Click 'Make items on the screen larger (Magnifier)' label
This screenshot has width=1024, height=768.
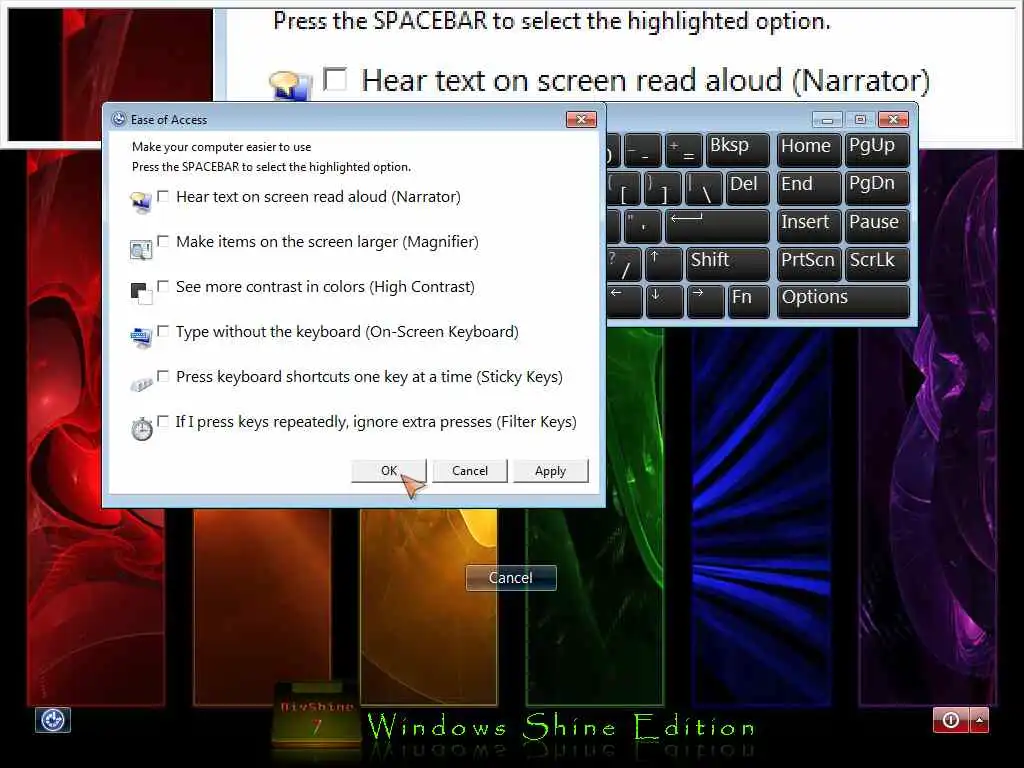(x=327, y=242)
